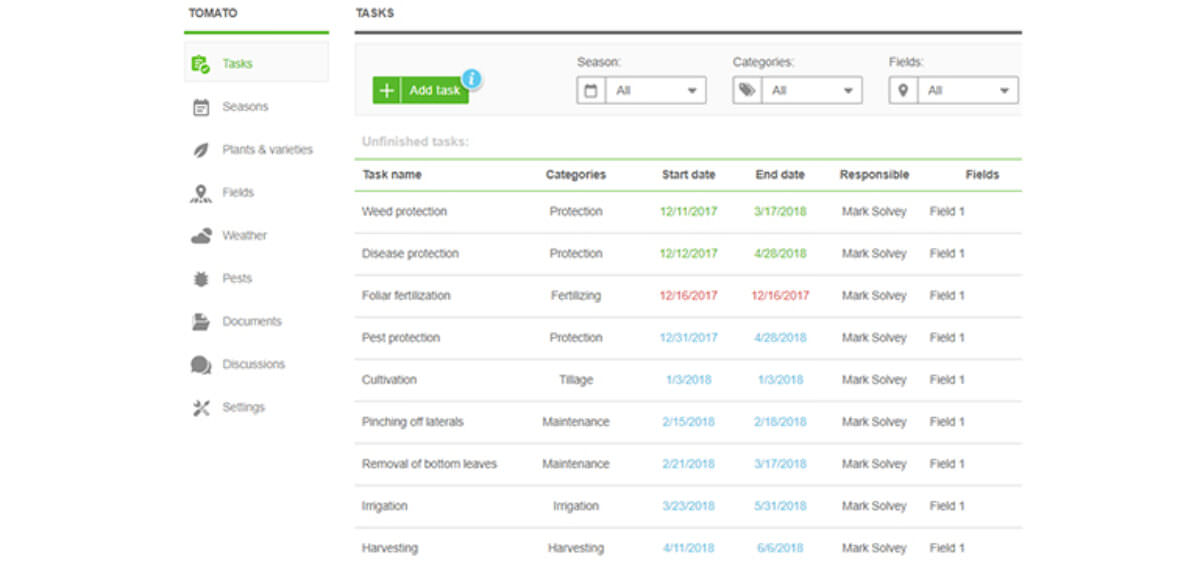Image resolution: width=1200 pixels, height=565 pixels.
Task: Select the Plants & varieties leaf icon
Action: (x=201, y=150)
